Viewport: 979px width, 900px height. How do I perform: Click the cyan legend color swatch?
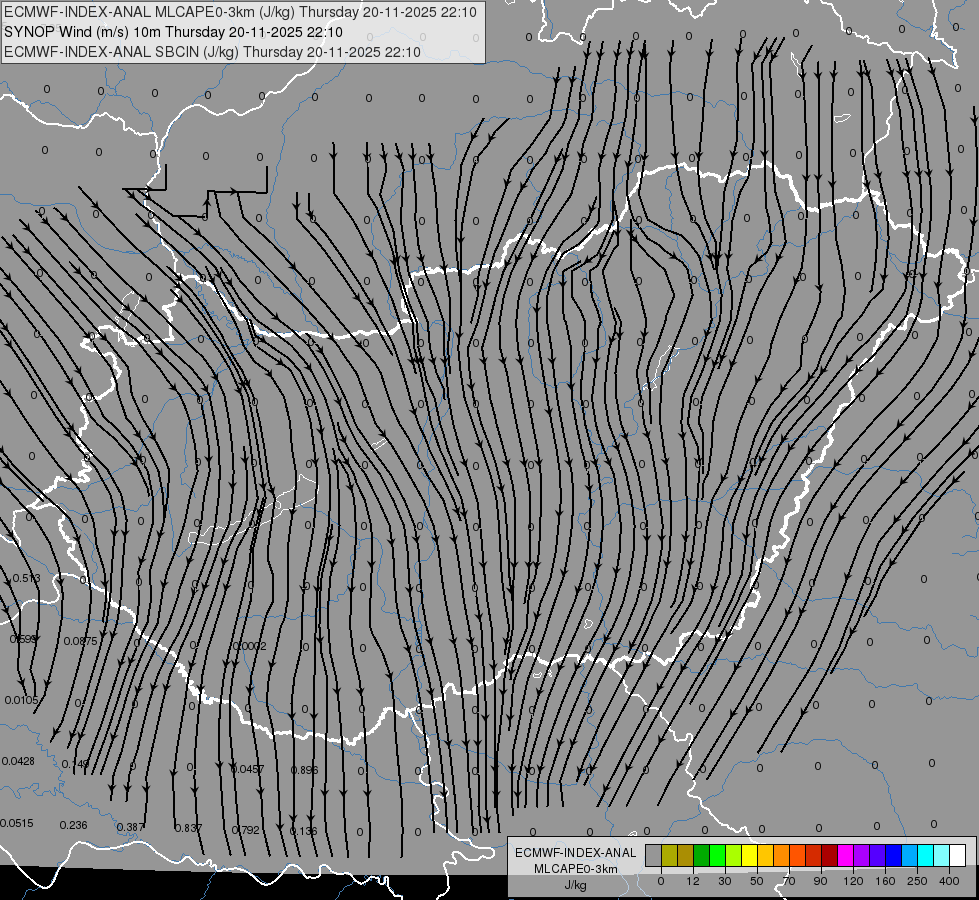point(925,855)
